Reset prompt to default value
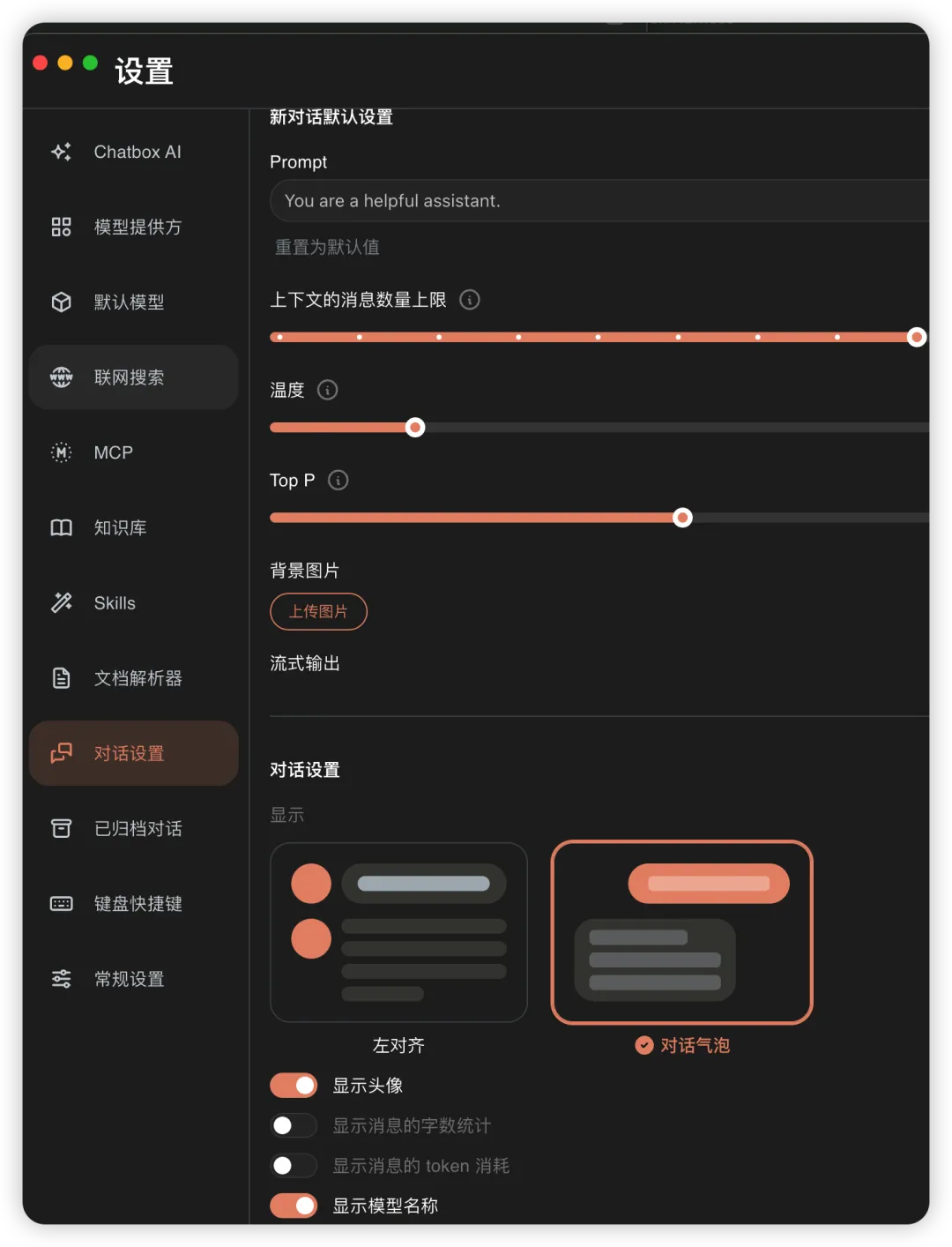This screenshot has height=1247, width=952. [327, 247]
